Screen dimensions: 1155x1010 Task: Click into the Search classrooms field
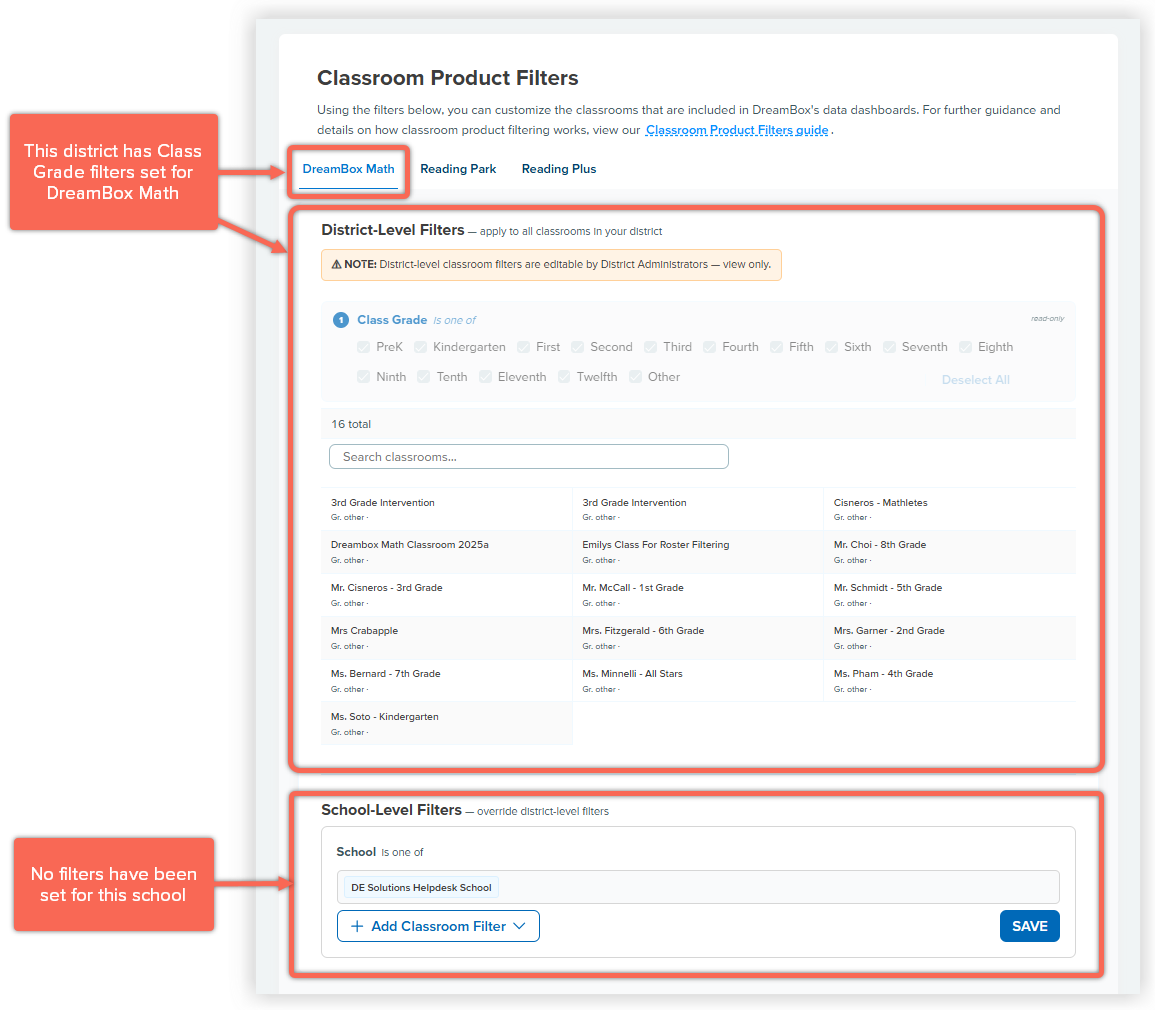[x=529, y=457]
